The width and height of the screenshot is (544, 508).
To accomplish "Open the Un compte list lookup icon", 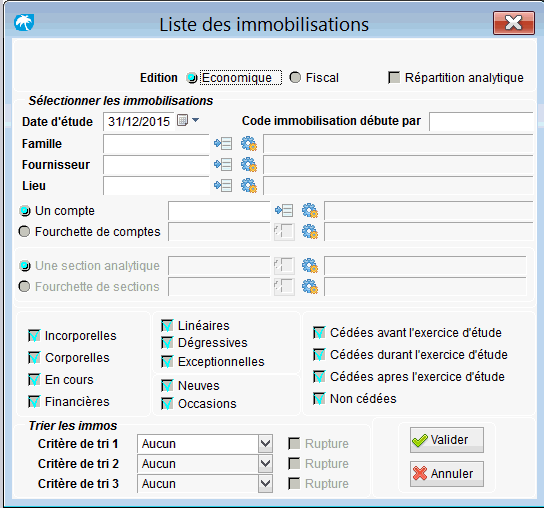I will 284,210.
